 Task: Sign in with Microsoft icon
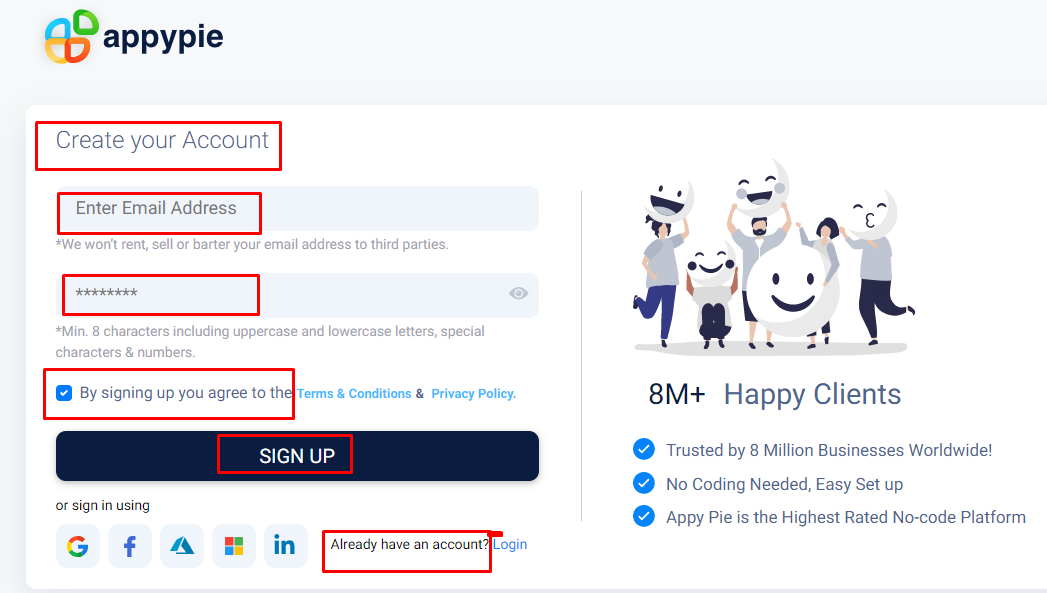point(234,546)
